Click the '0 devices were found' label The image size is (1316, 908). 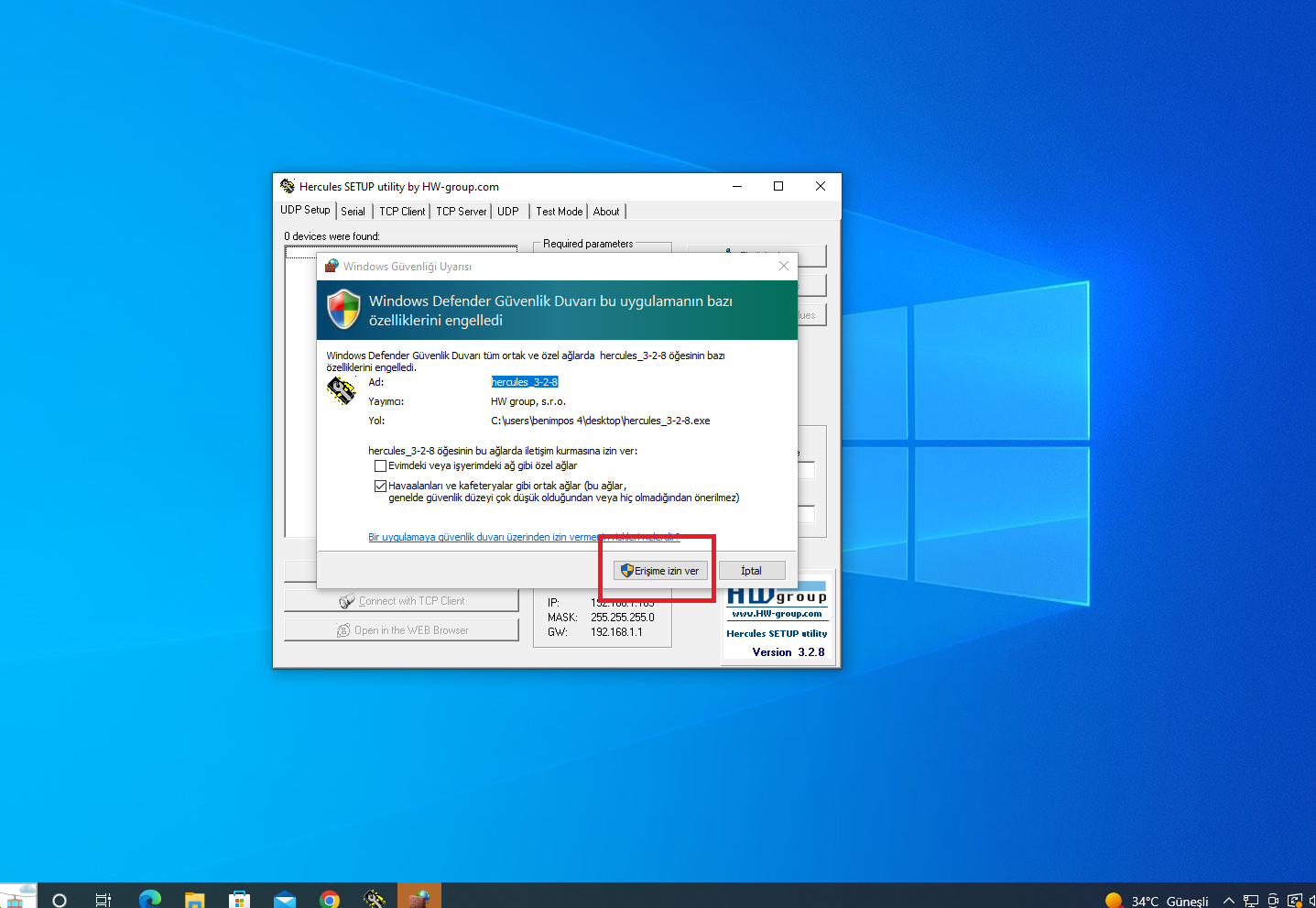[x=332, y=236]
